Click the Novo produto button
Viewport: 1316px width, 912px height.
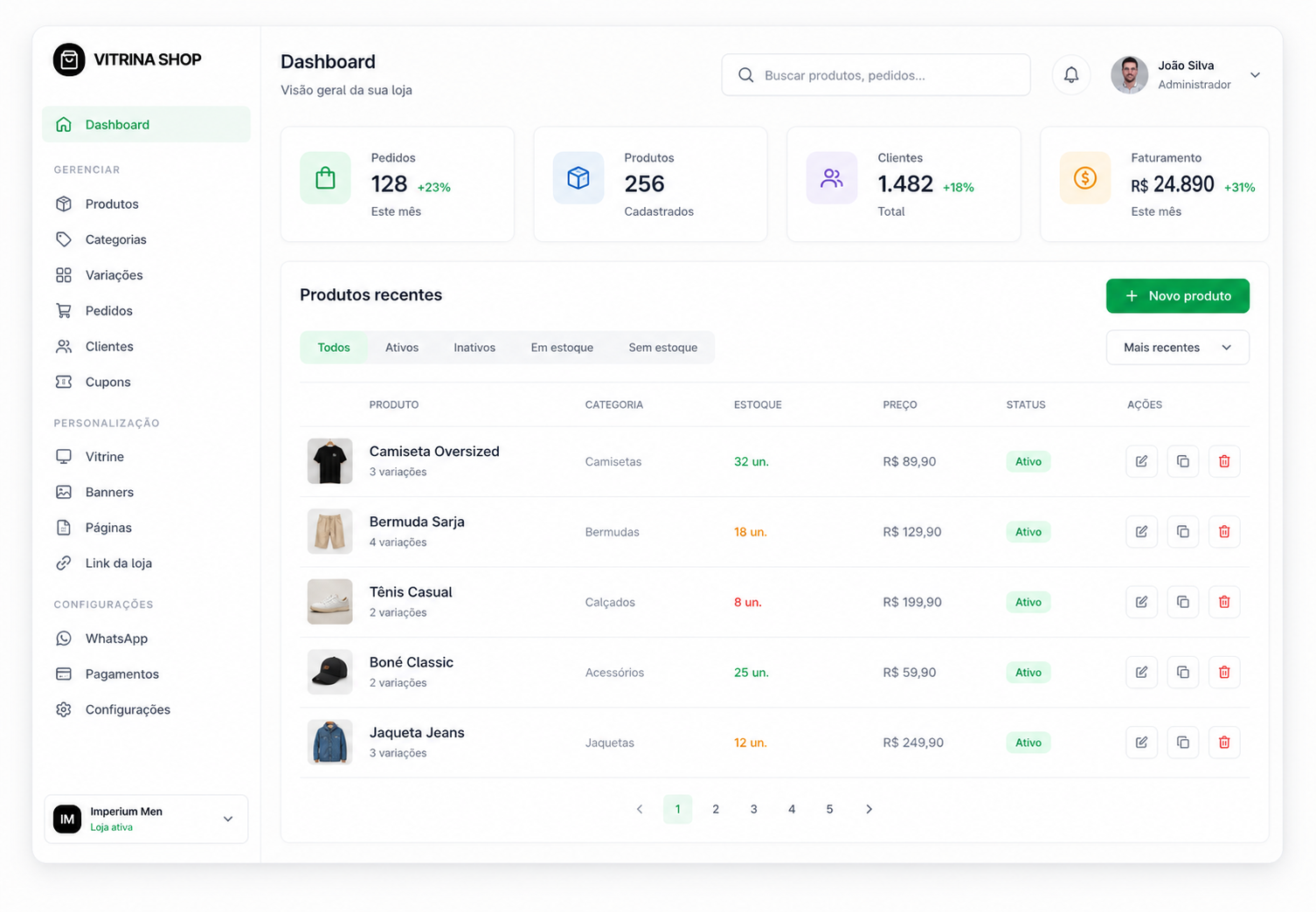[x=1177, y=295]
